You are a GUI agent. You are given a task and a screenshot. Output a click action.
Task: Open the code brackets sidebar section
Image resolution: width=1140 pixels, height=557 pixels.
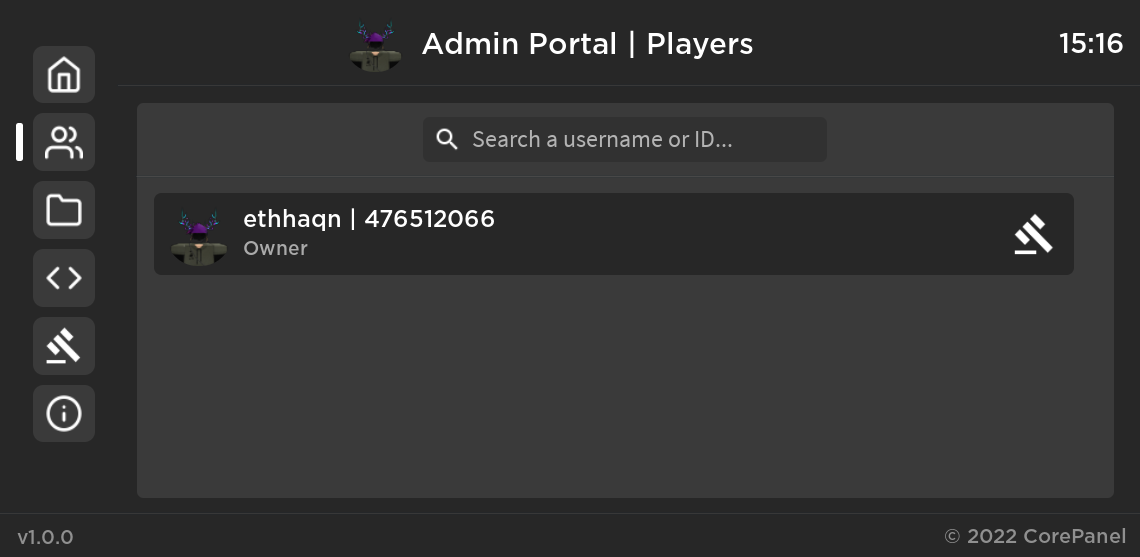[64, 278]
